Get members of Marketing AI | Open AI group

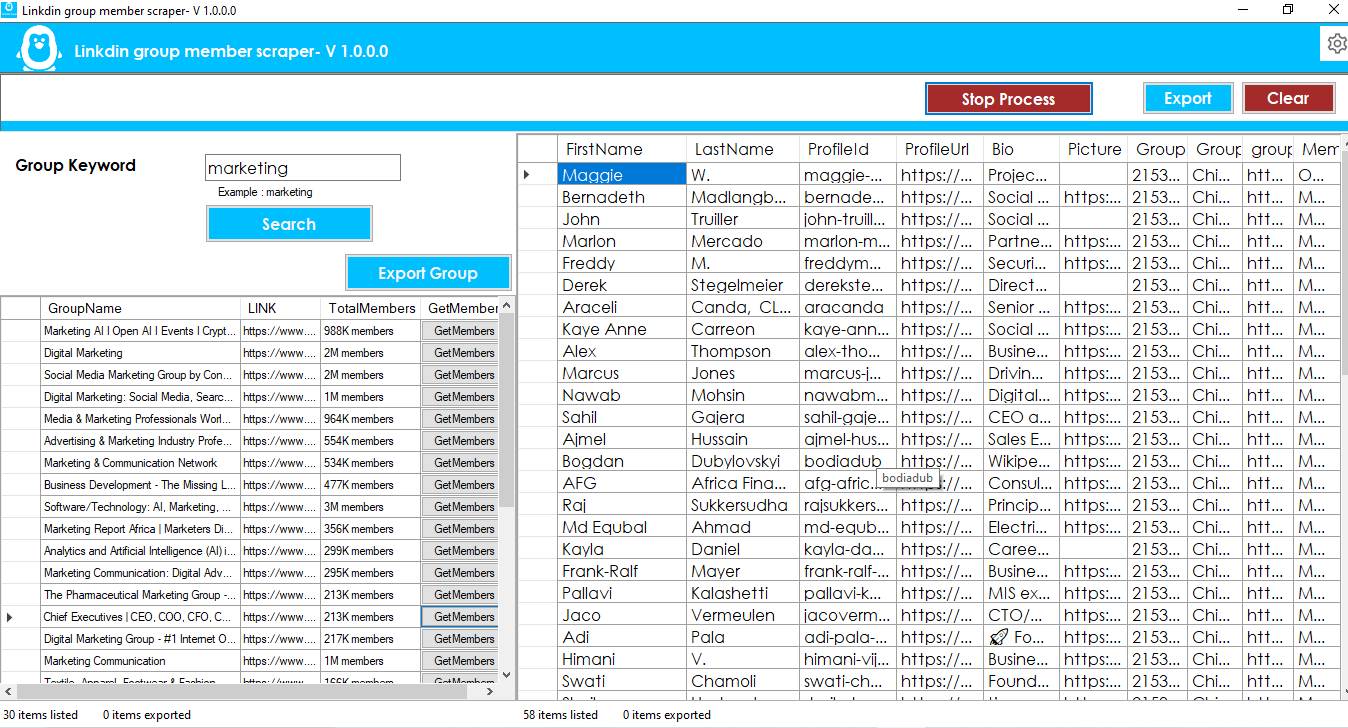point(460,331)
